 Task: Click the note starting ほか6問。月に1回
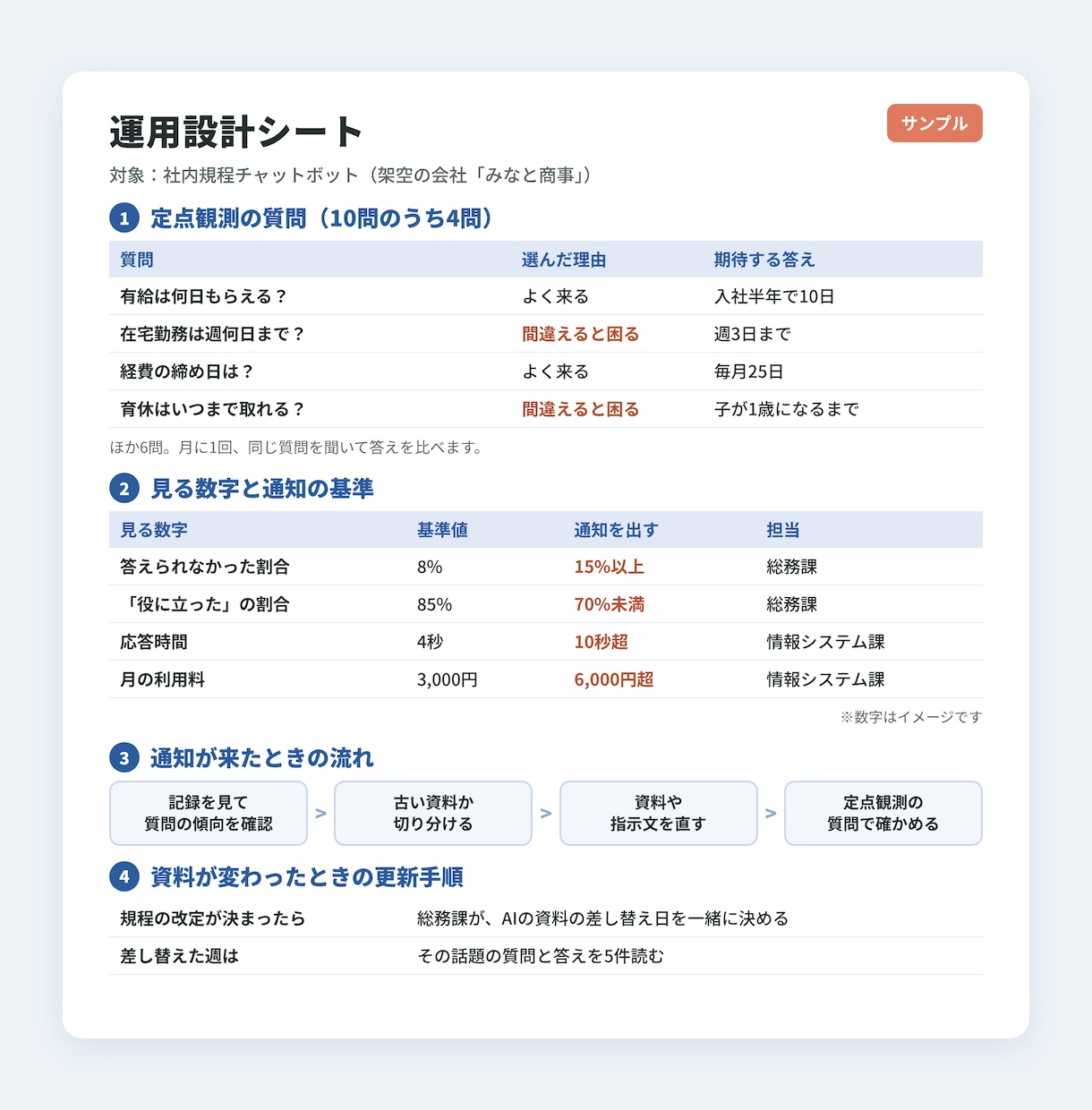(296, 447)
